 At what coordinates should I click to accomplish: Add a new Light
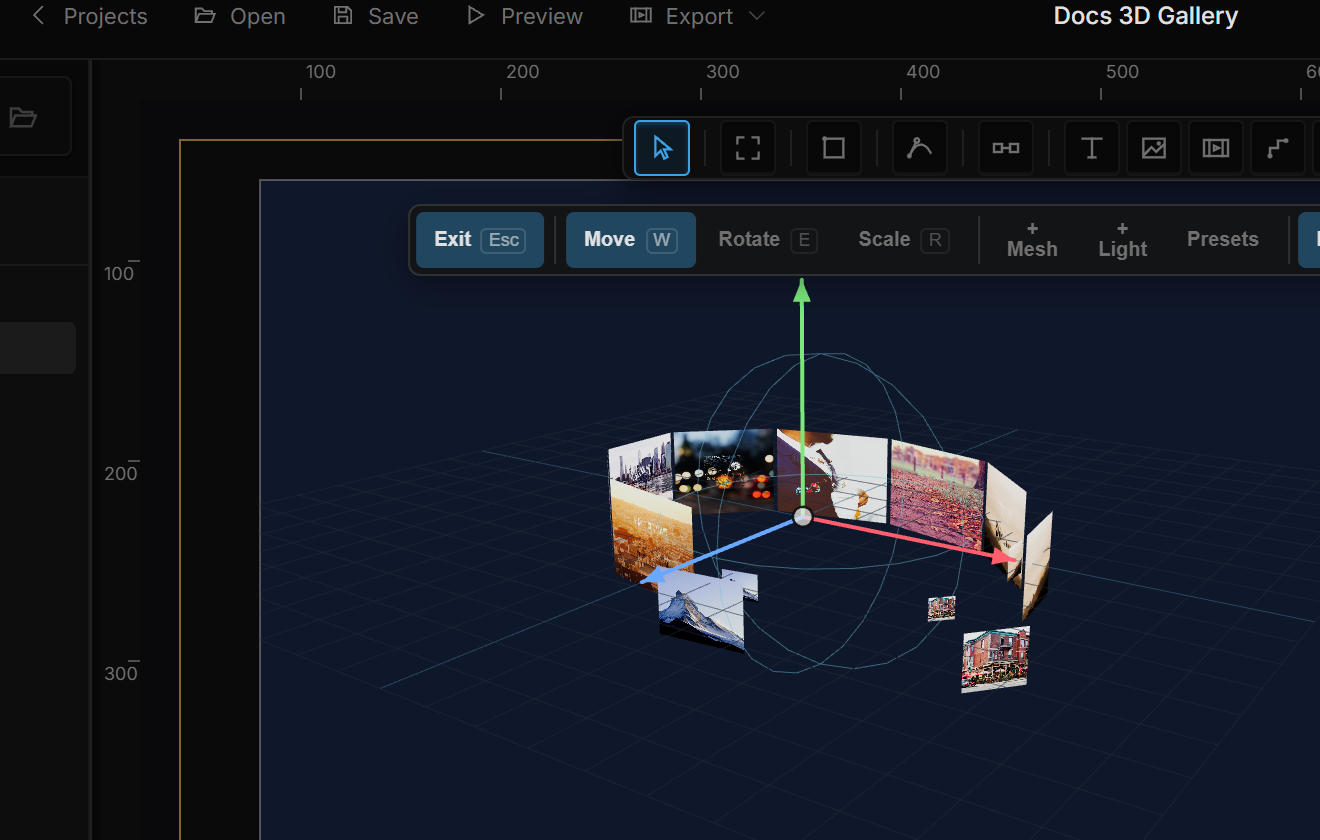point(1123,240)
